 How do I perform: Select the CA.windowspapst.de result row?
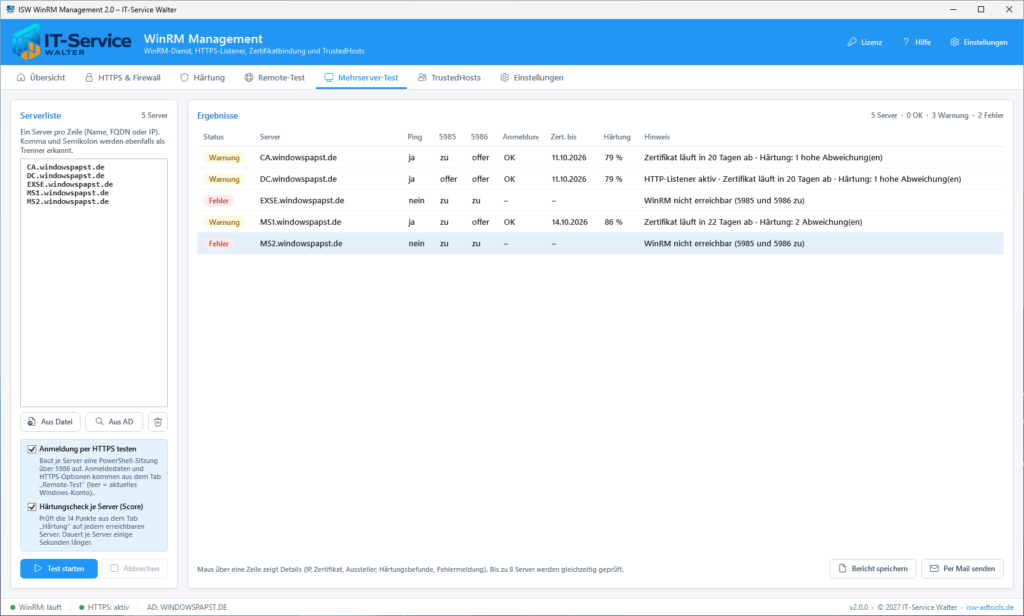pyautogui.click(x=600, y=157)
